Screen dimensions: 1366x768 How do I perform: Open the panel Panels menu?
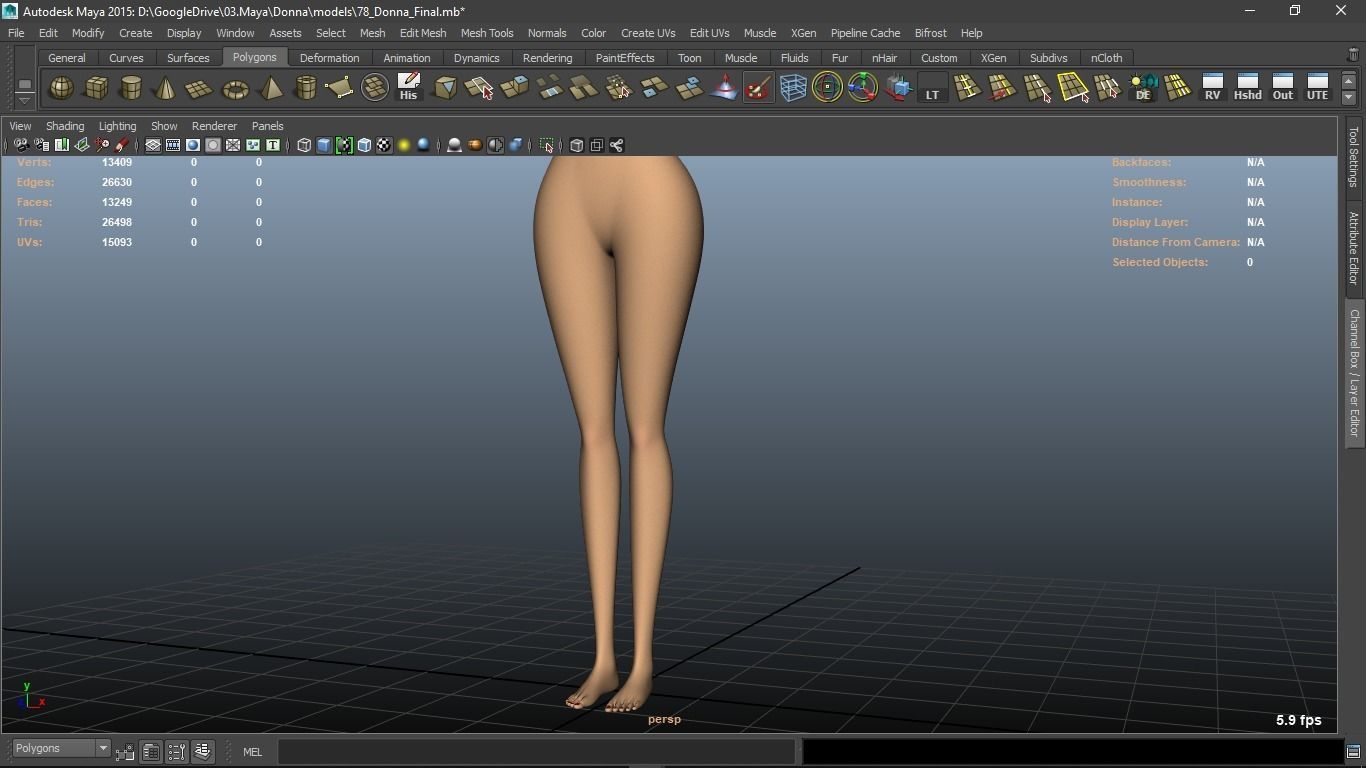267,126
